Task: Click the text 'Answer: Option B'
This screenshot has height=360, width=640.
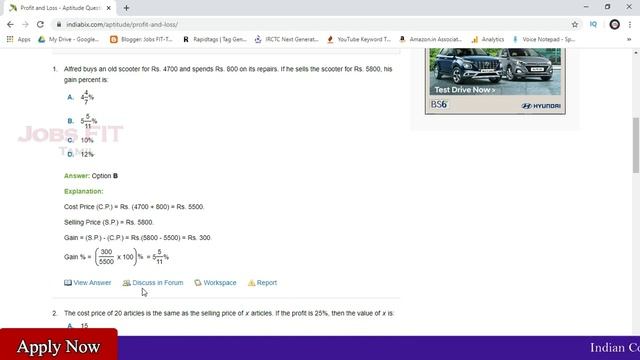Action: coord(91,176)
